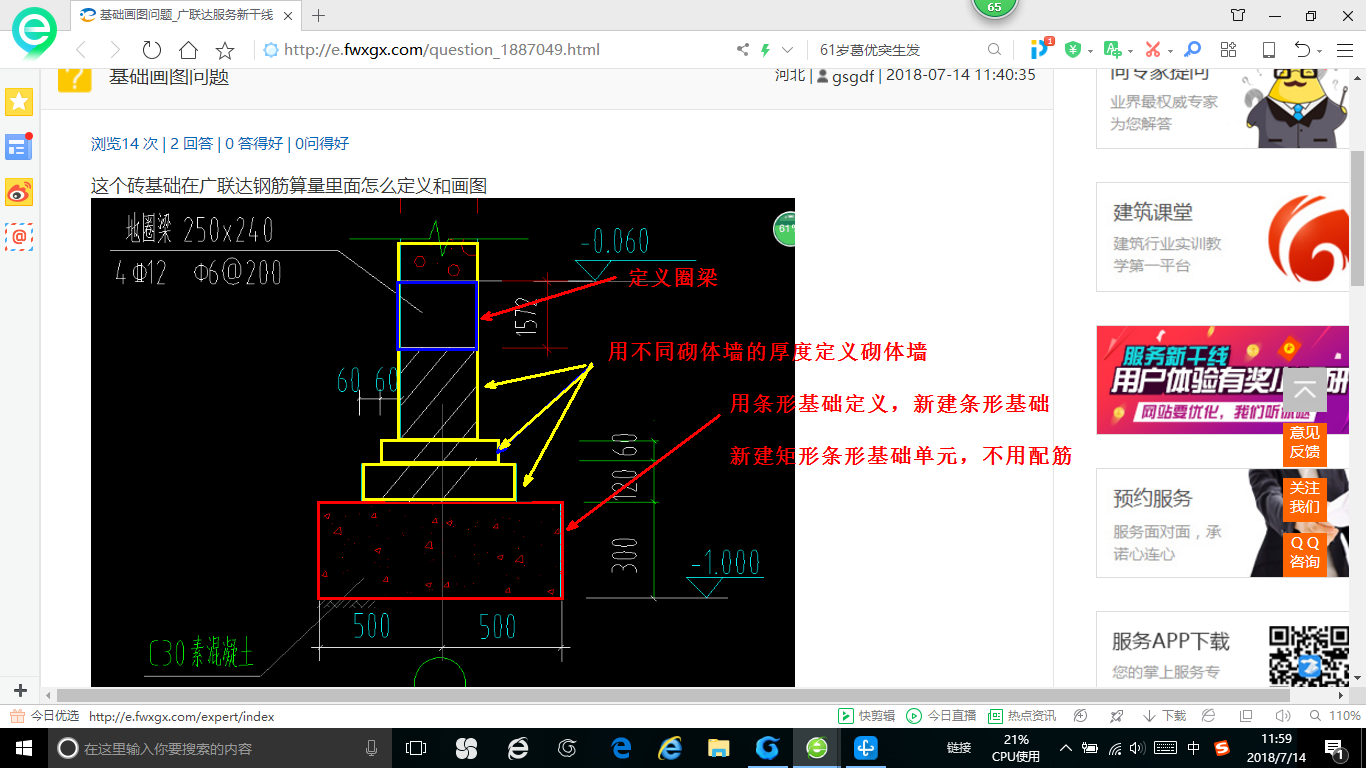Expand the green shield dropdown arrow
This screenshot has width=1366, height=768.
[x=1089, y=51]
